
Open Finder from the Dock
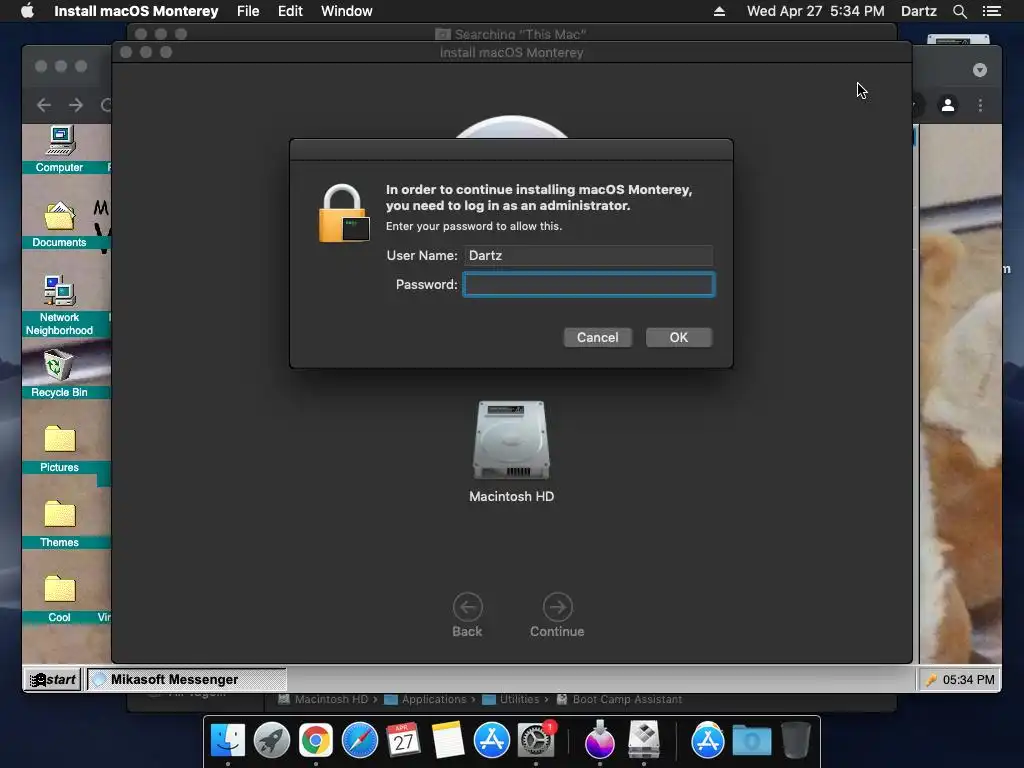[228, 741]
